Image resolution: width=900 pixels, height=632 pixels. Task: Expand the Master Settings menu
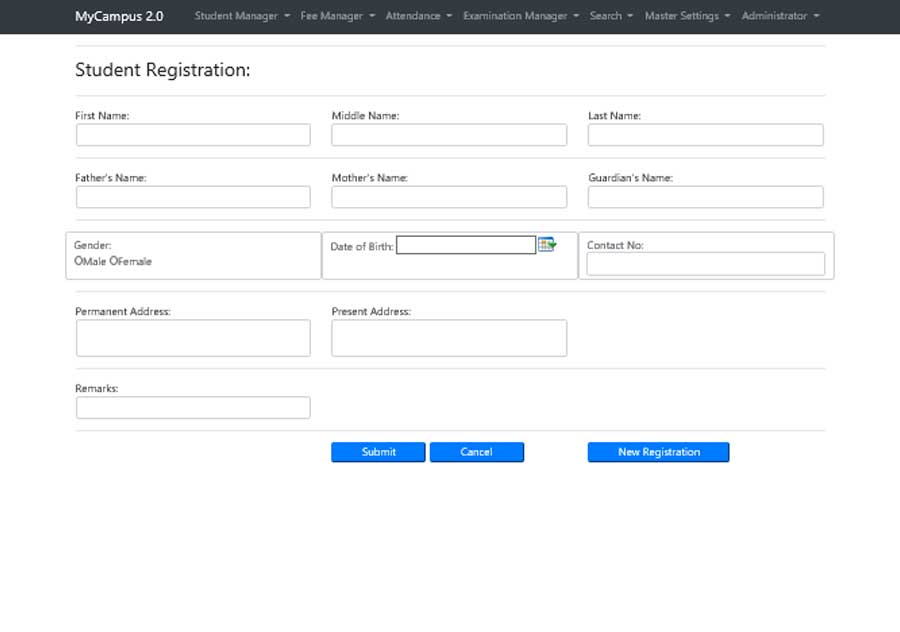[688, 16]
